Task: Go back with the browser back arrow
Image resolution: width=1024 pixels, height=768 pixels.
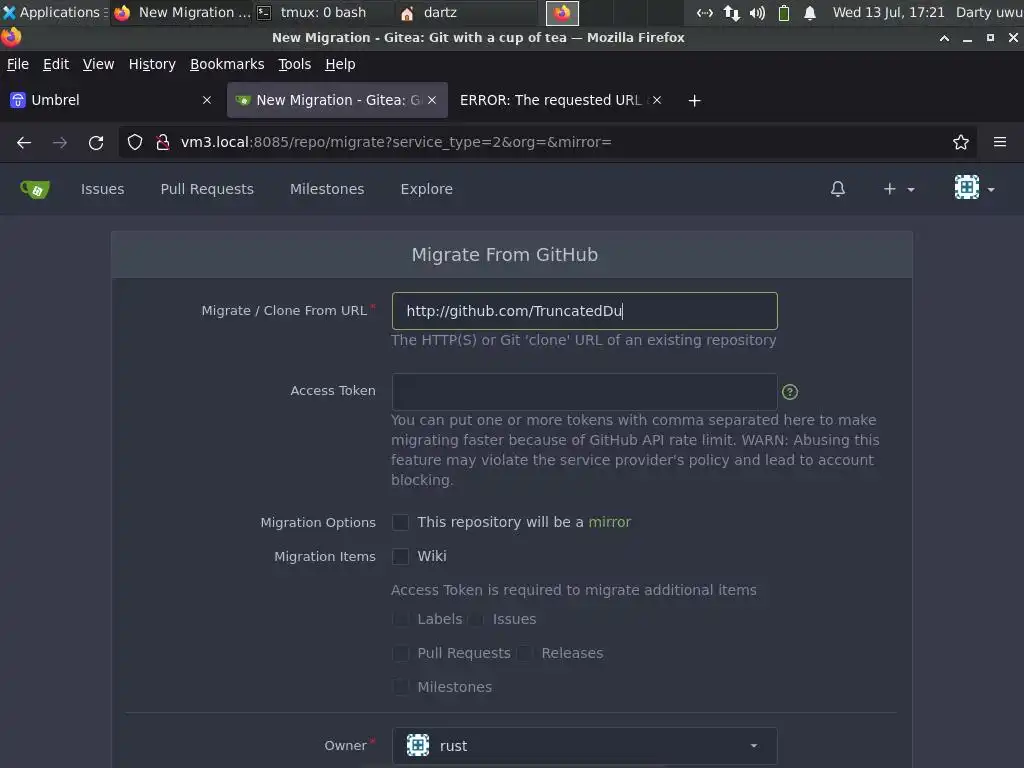Action: [x=24, y=142]
